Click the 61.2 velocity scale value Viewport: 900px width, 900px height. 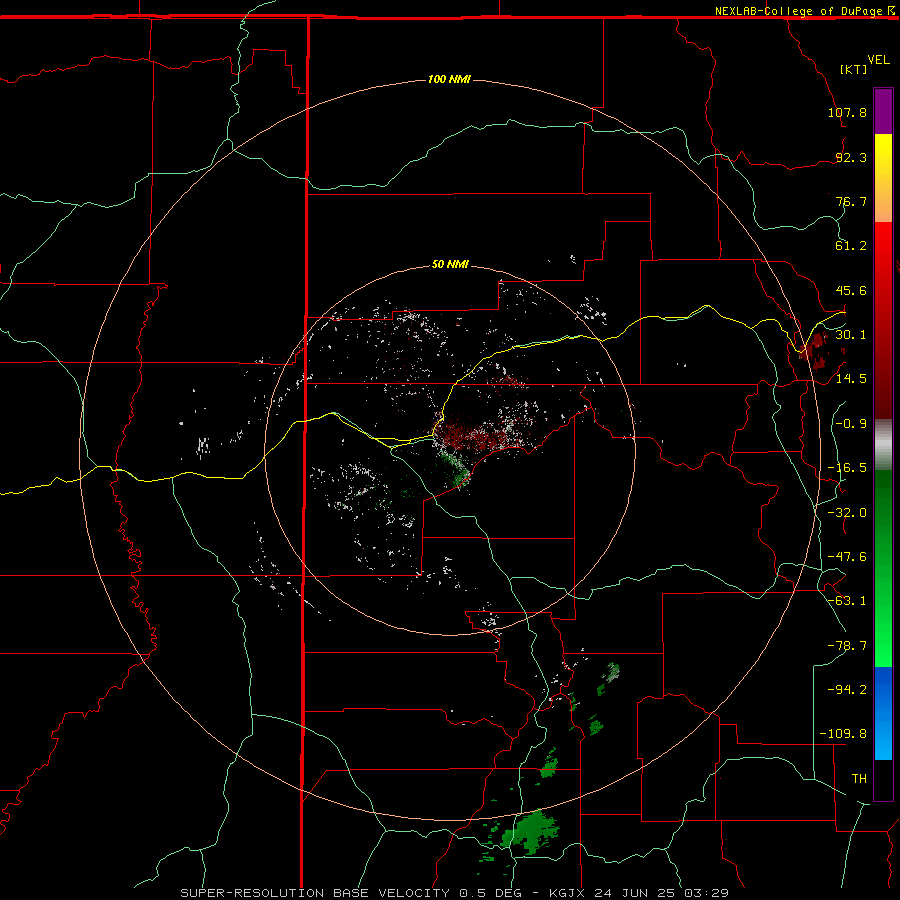[851, 246]
